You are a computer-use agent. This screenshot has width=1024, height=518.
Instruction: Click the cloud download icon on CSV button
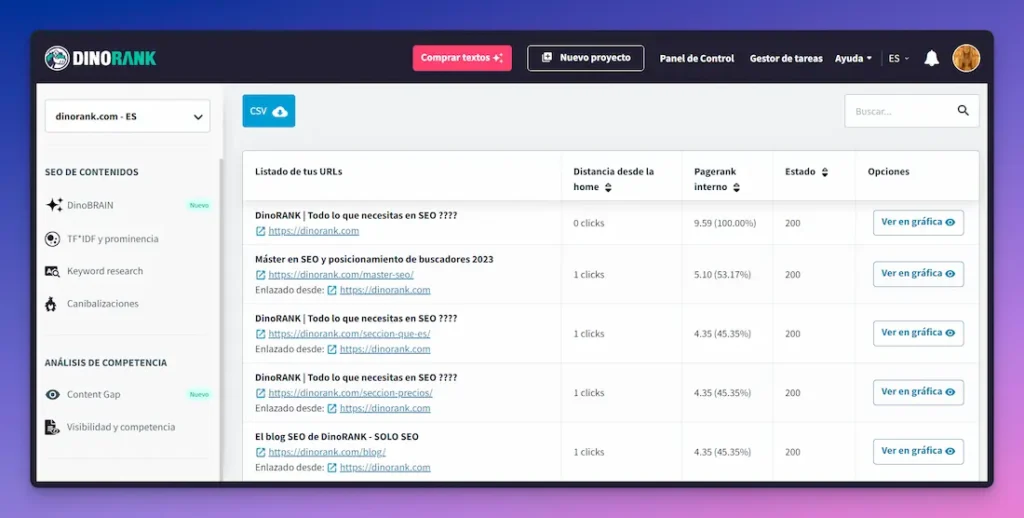point(280,112)
